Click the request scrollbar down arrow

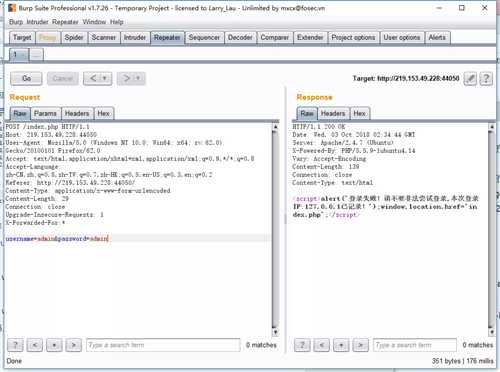tap(275, 332)
